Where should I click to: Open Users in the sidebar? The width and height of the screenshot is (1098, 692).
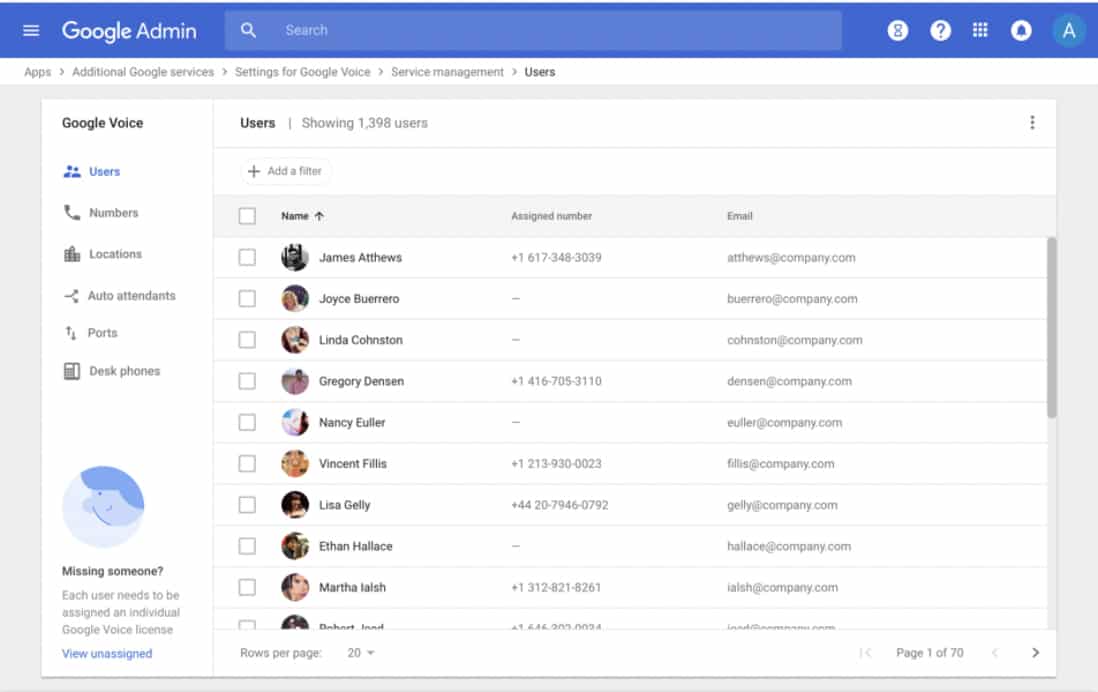click(x=92, y=172)
